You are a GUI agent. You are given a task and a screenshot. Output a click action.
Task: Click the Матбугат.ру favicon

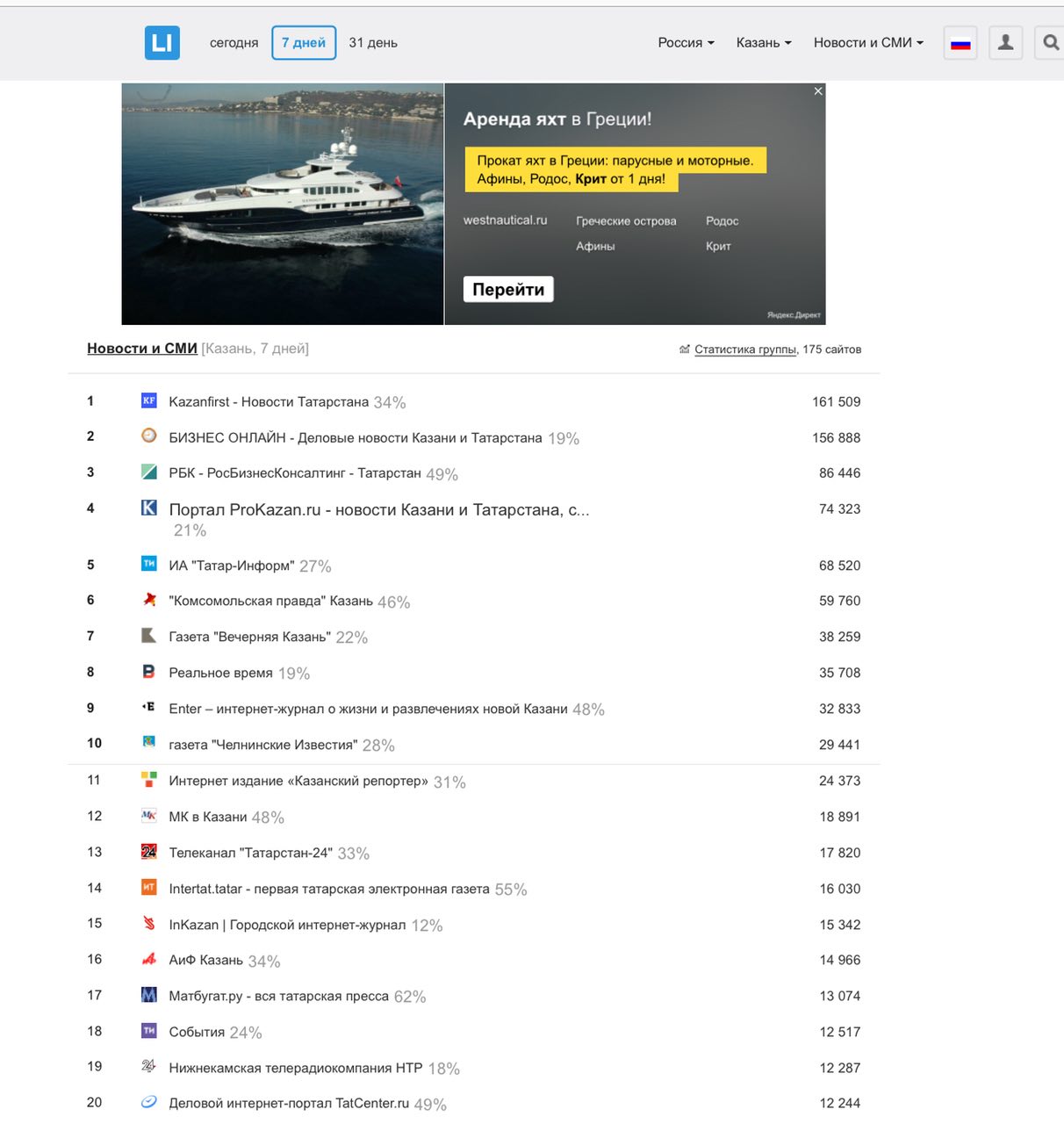pos(149,995)
